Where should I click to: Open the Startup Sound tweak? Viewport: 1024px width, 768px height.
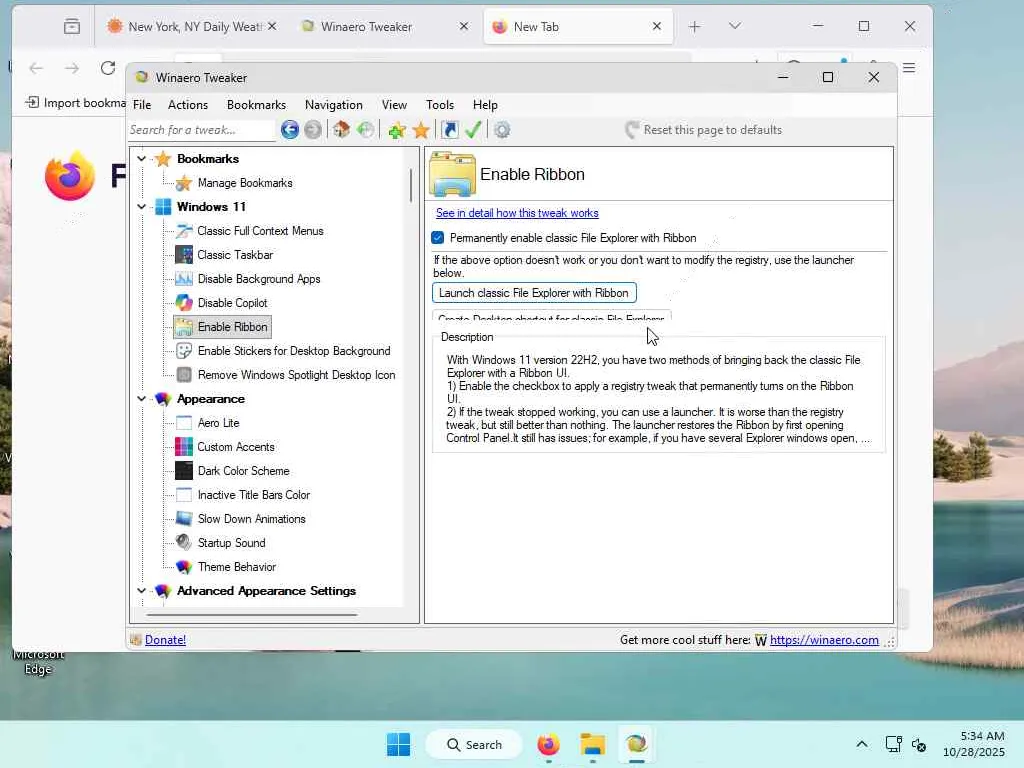tap(231, 543)
